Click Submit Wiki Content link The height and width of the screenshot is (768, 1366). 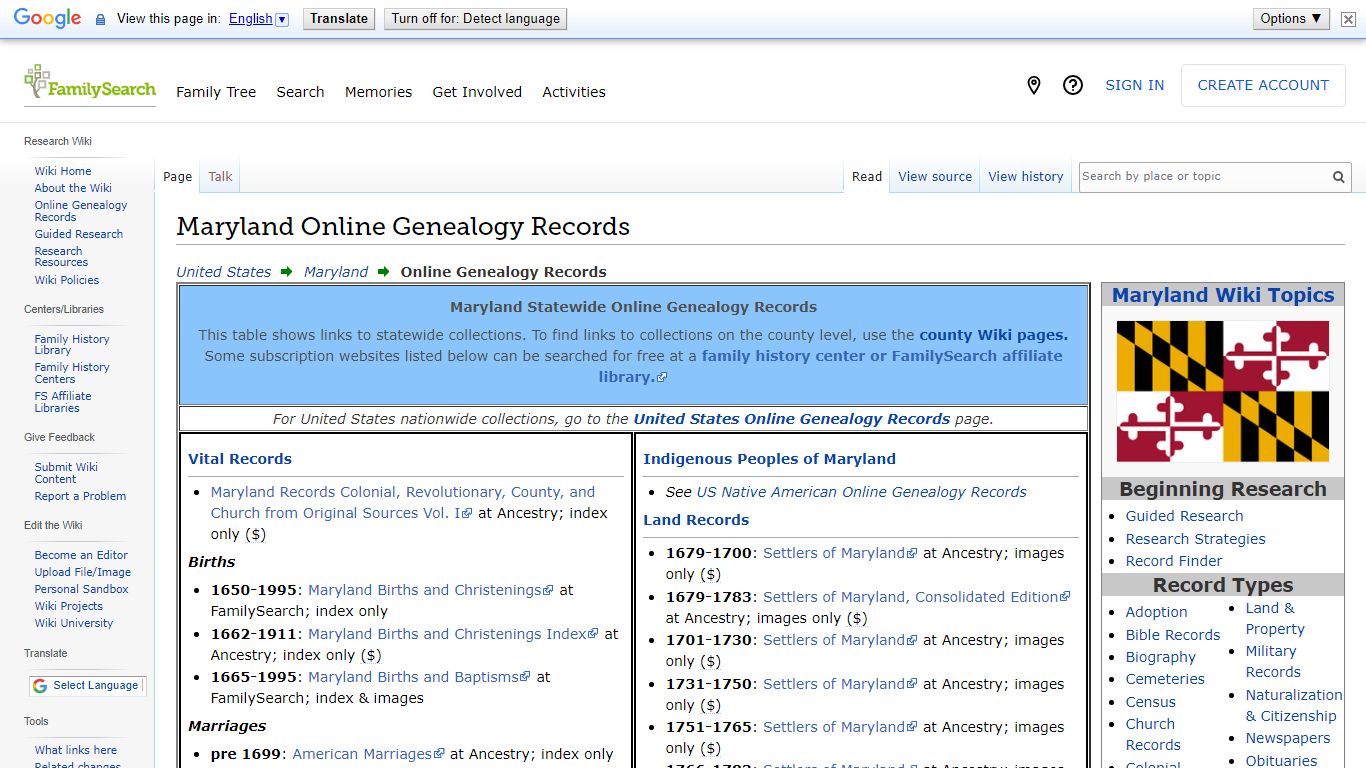[x=66, y=473]
